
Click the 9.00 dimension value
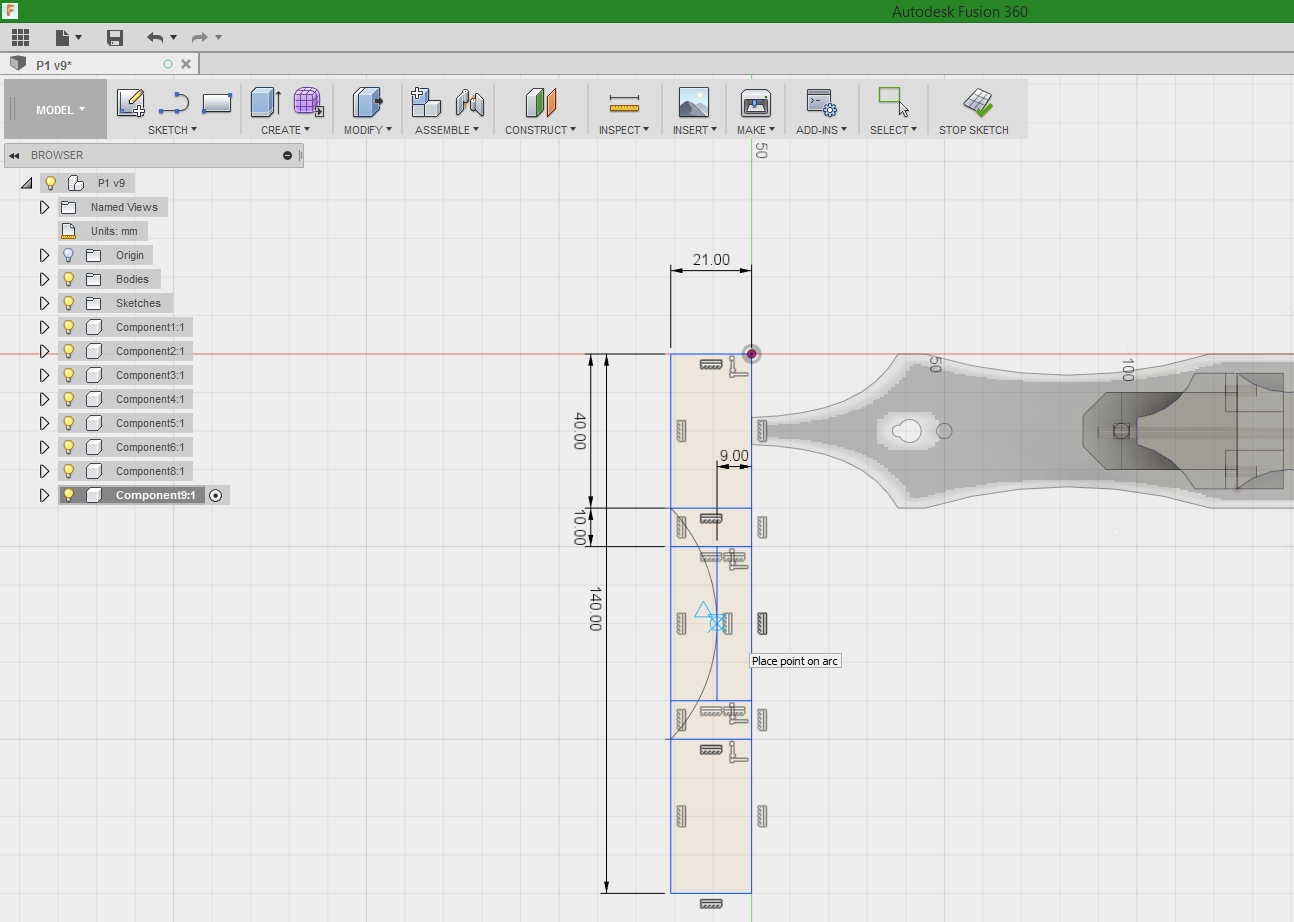733,455
